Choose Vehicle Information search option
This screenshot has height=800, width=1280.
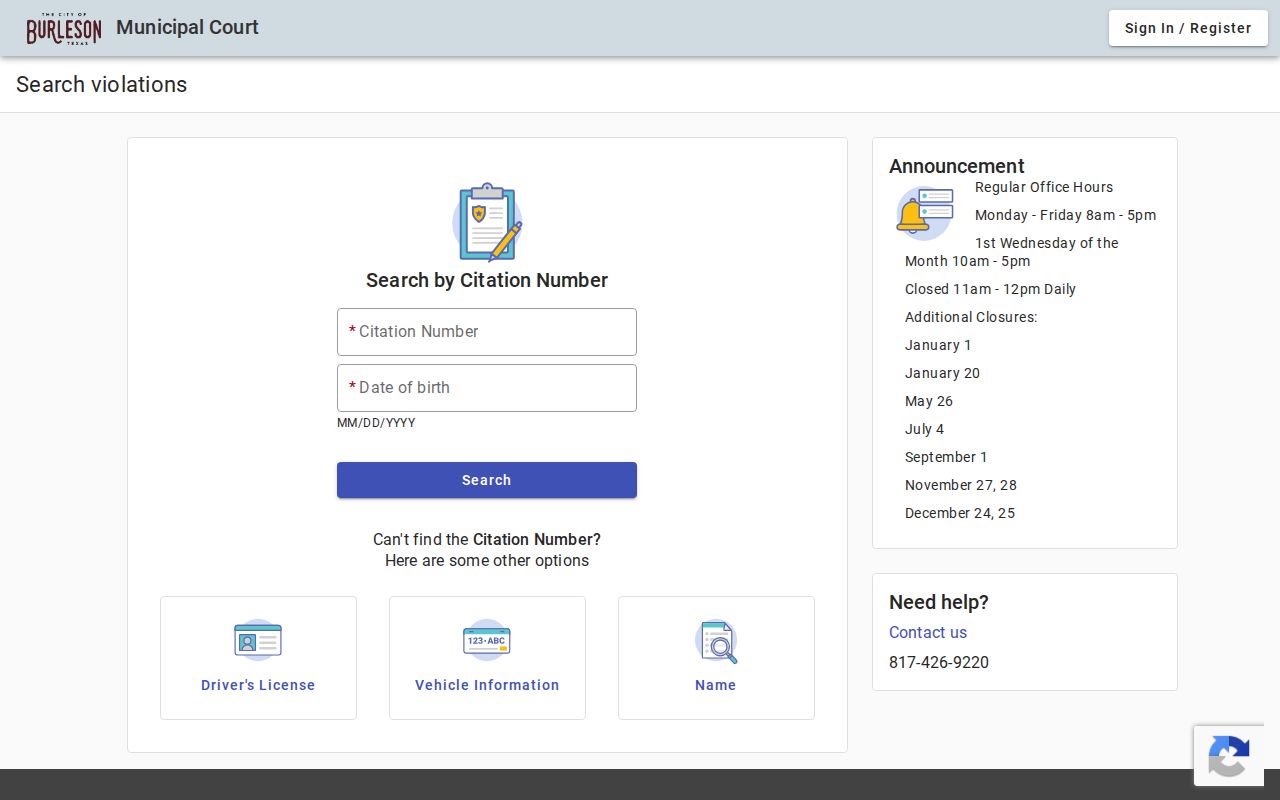pyautogui.click(x=487, y=658)
